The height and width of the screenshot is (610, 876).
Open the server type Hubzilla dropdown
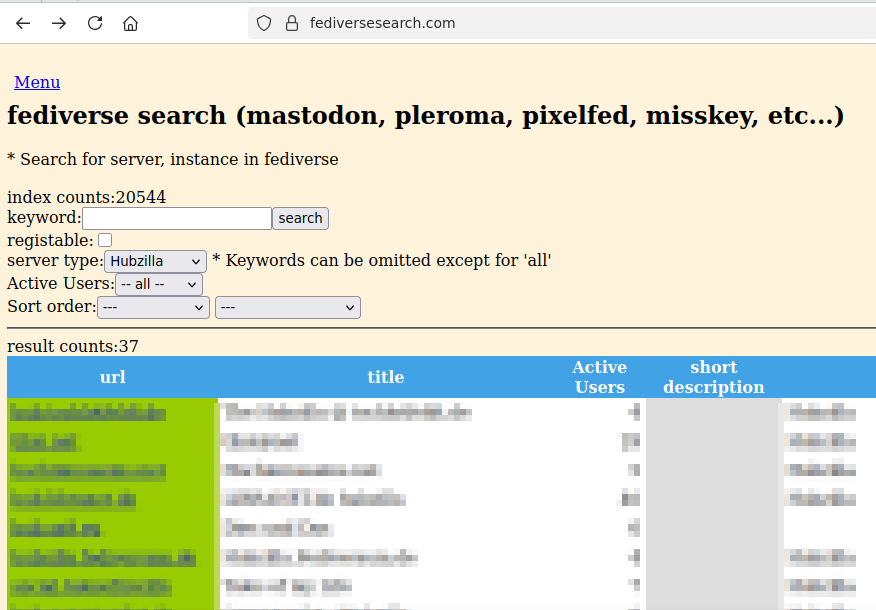pyautogui.click(x=155, y=261)
